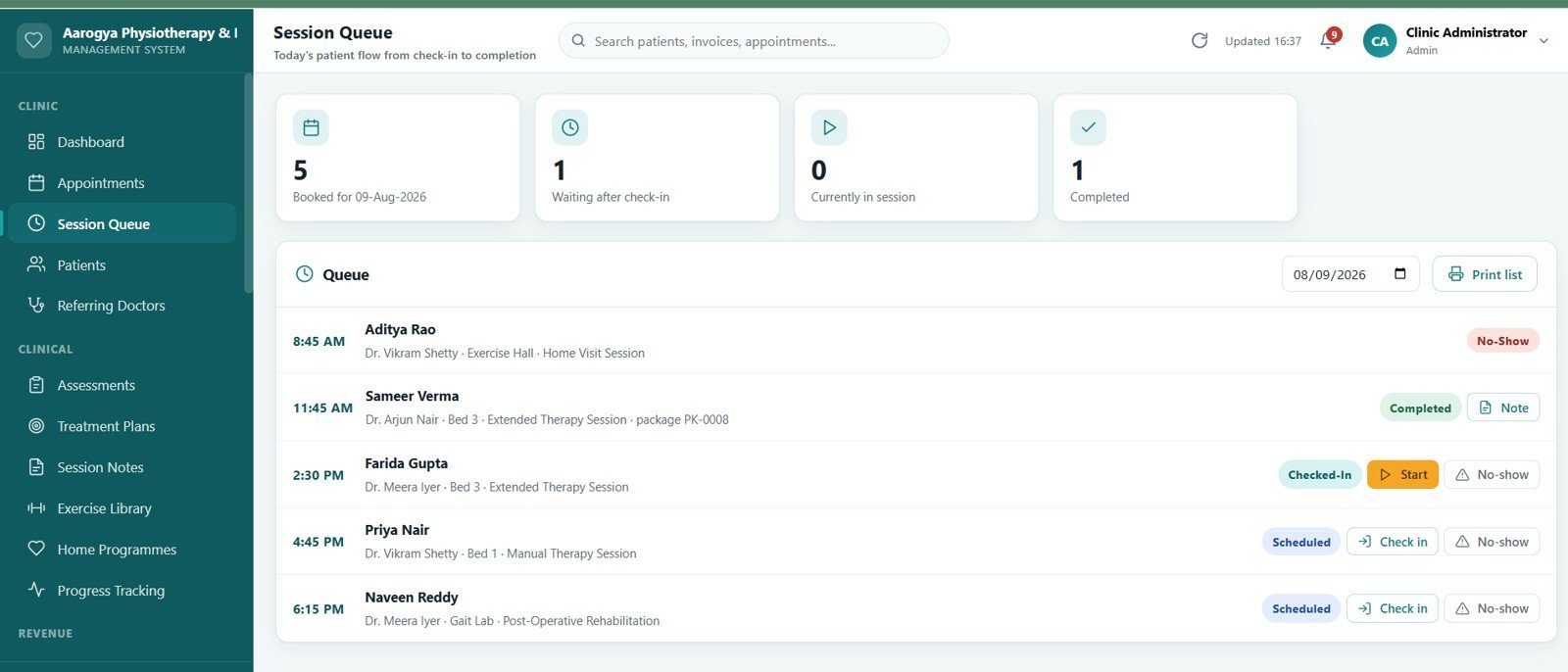Click the heart logo icon beside Aarogya Physiotherapy
This screenshot has height=672, width=1568.
click(33, 40)
